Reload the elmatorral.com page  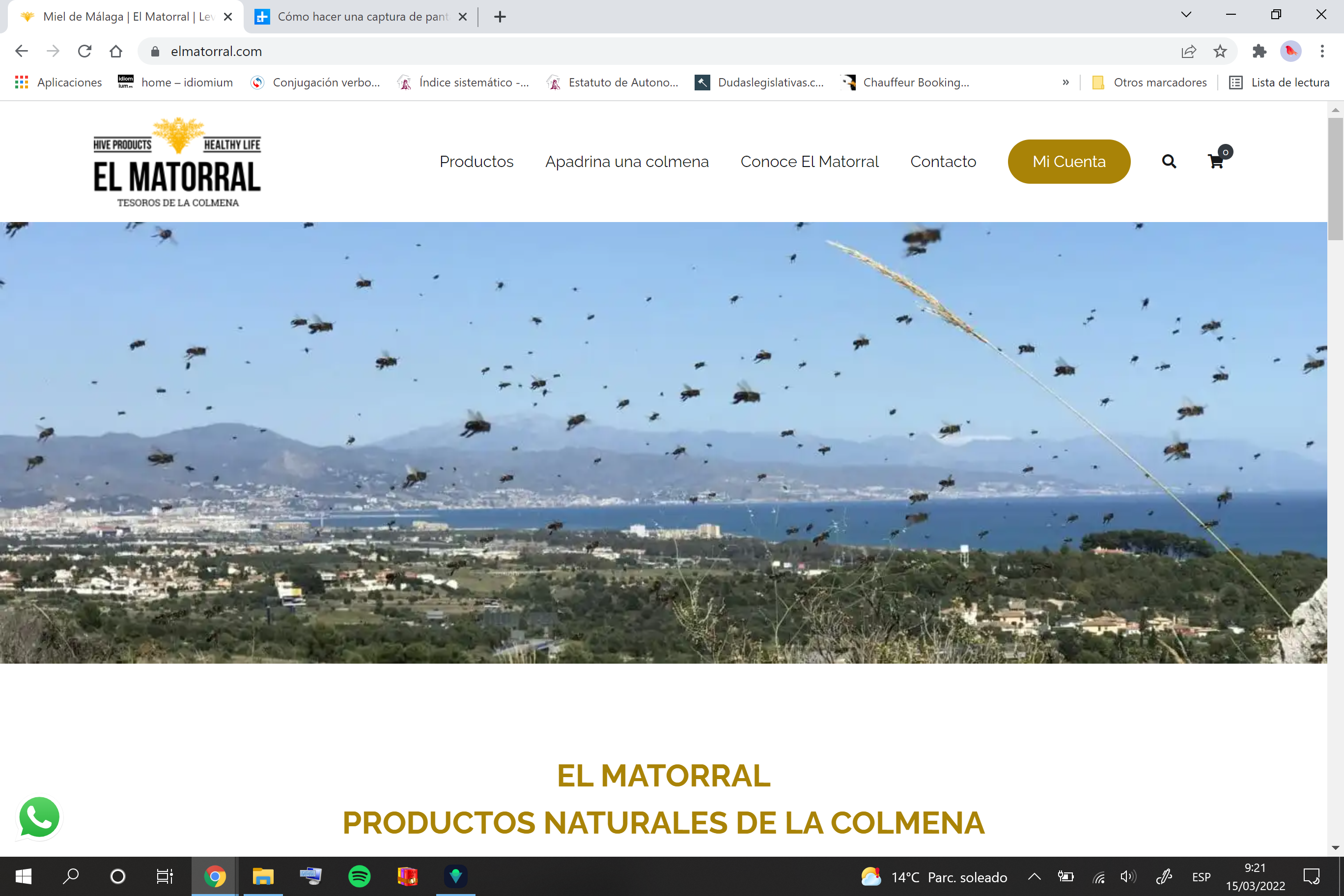coord(84,52)
